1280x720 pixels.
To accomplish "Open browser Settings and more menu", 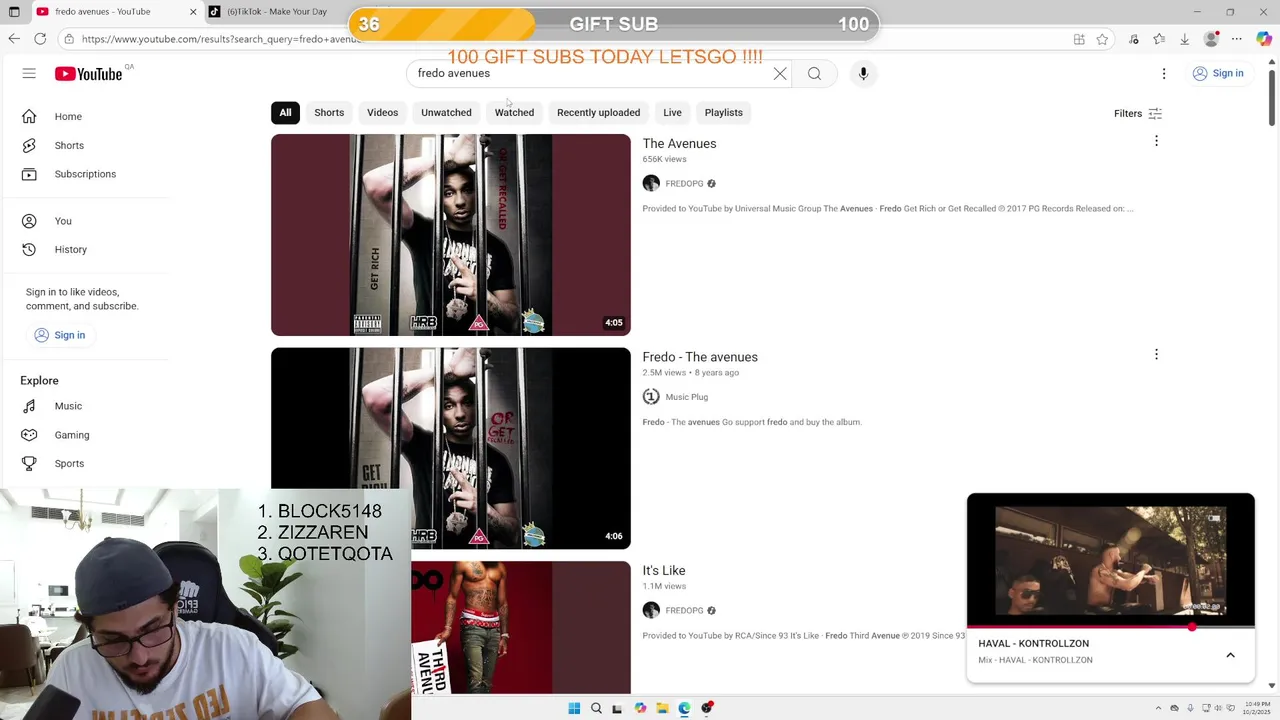I will 1237,39.
